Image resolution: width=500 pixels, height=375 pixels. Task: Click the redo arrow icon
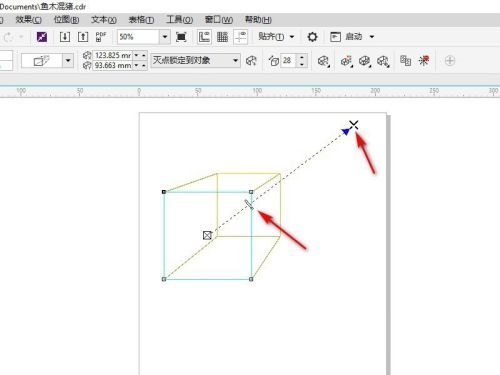click(x=8, y=37)
